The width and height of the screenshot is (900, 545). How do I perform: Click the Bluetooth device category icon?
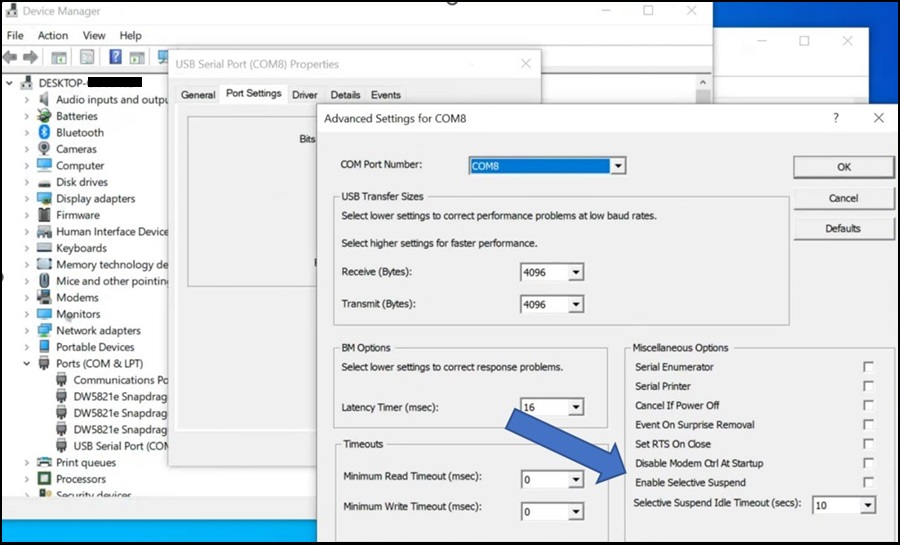44,132
